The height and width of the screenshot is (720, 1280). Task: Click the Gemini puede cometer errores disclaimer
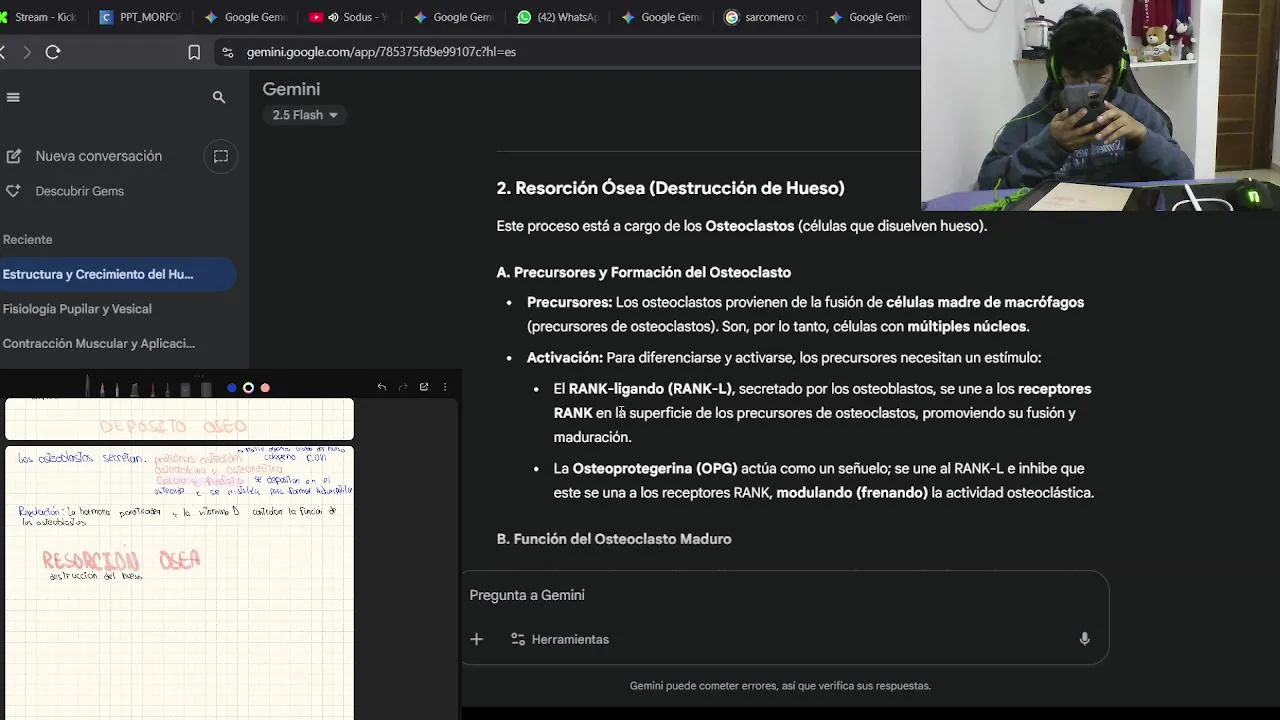(x=780, y=686)
